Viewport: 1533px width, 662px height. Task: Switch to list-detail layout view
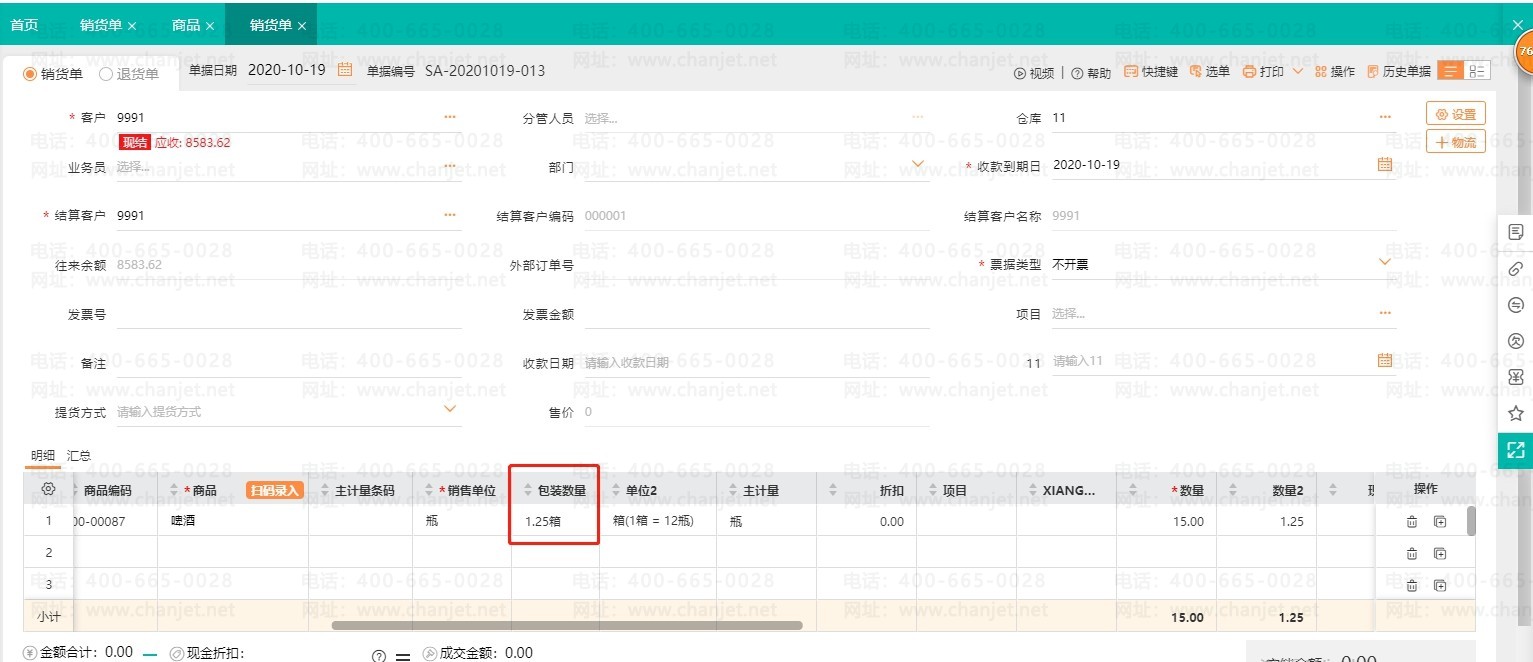[1476, 71]
